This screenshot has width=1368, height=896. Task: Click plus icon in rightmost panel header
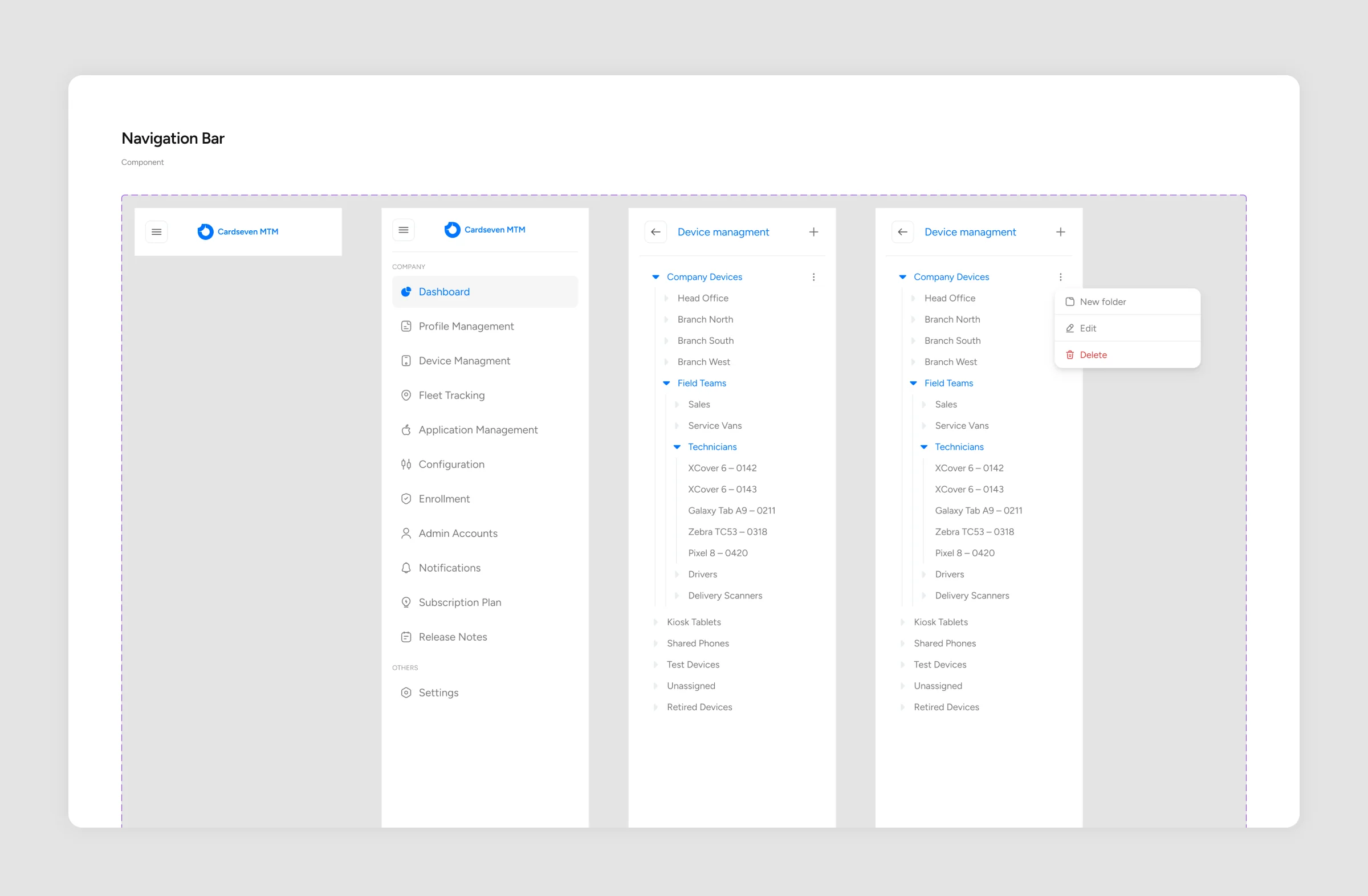[1061, 231]
